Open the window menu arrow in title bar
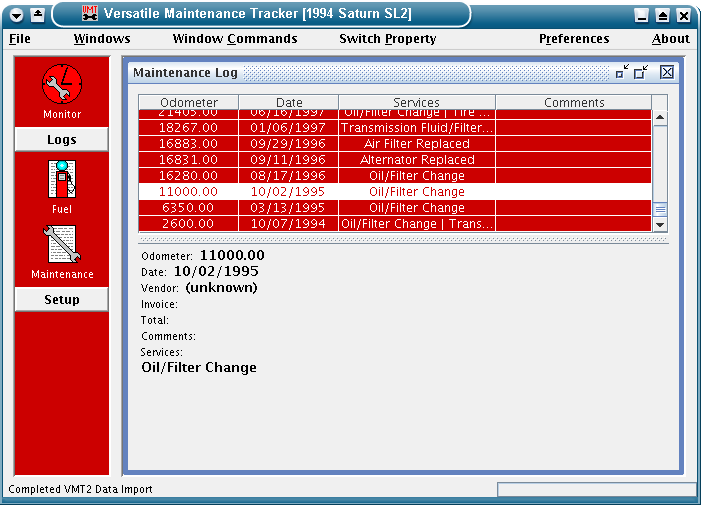The width and height of the screenshot is (701, 505). [x=17, y=15]
